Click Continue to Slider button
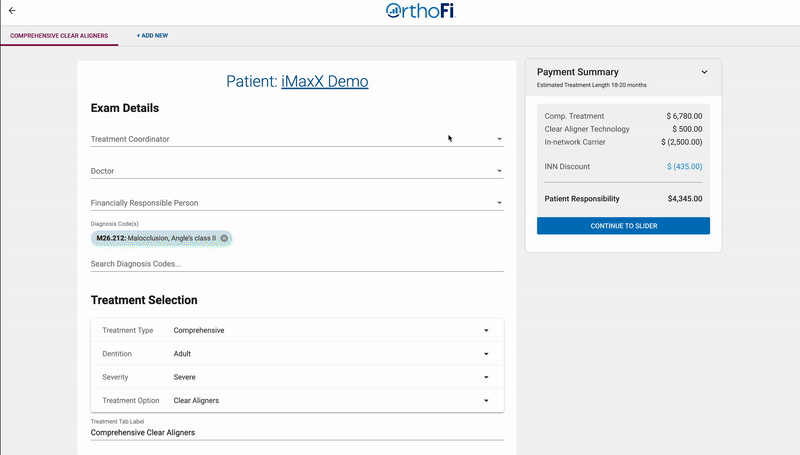 623,226
